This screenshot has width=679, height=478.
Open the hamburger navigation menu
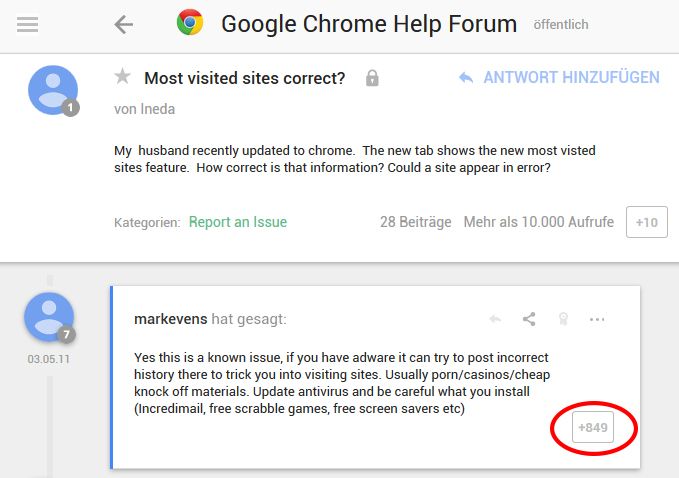(x=28, y=24)
